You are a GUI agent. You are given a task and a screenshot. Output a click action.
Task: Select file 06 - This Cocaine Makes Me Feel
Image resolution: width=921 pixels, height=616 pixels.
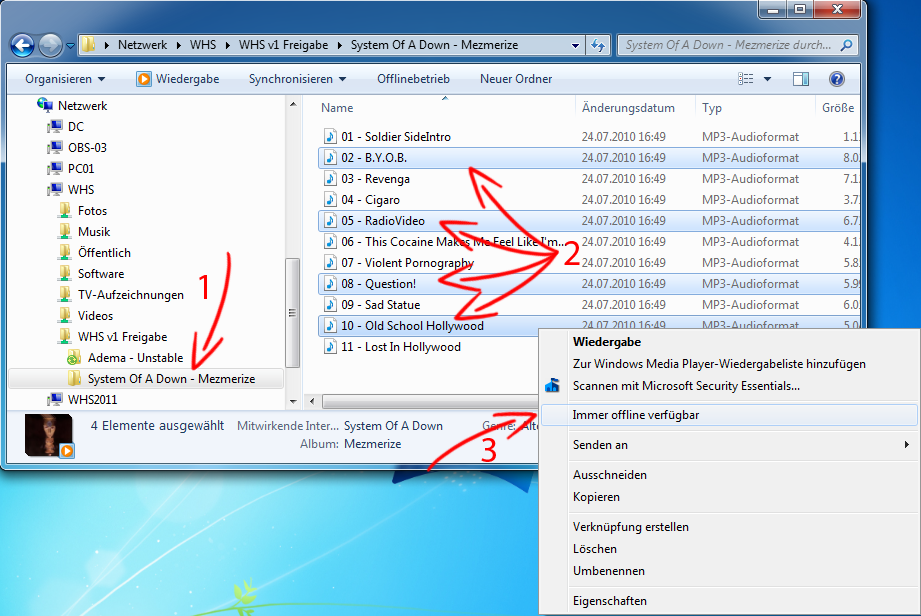click(x=454, y=242)
